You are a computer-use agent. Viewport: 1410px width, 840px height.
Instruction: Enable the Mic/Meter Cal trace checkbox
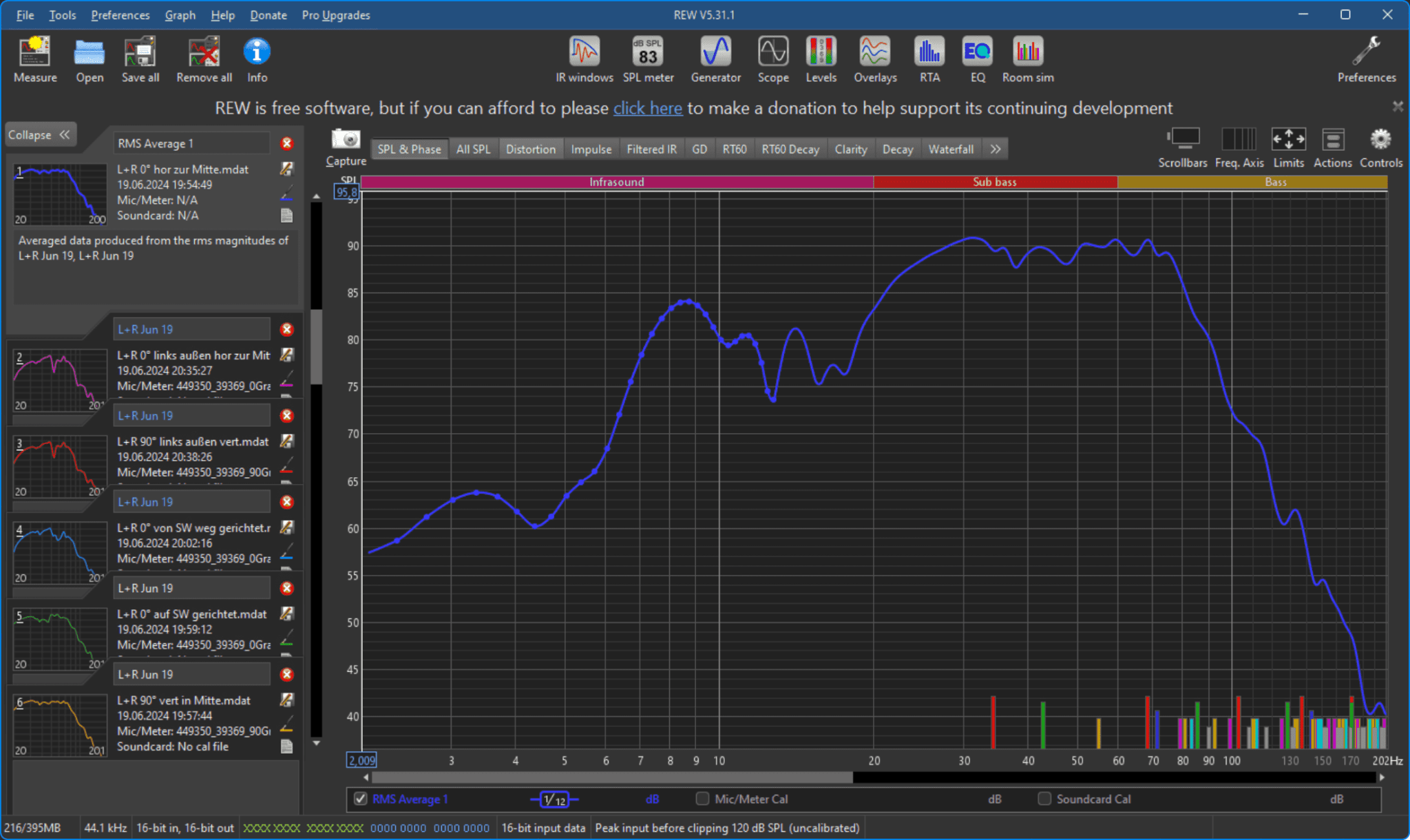click(x=702, y=799)
